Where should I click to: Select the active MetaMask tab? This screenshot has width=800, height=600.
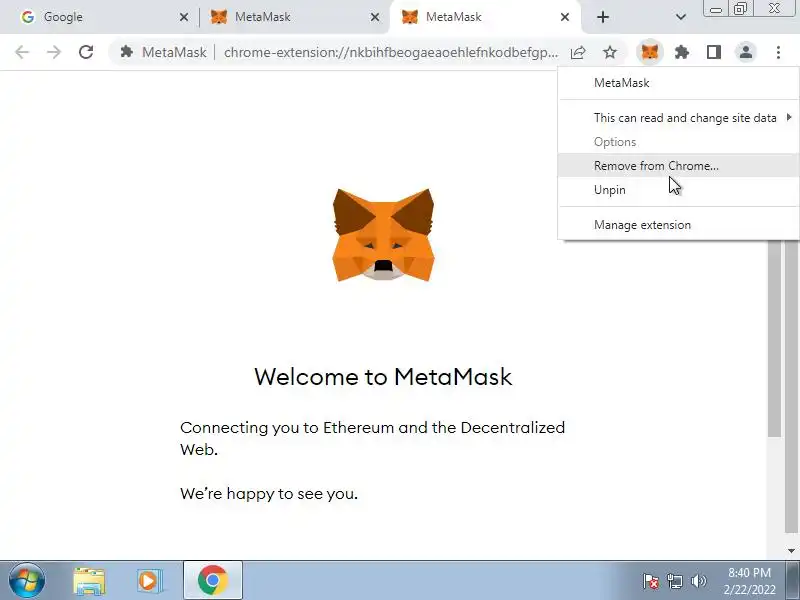(x=485, y=17)
